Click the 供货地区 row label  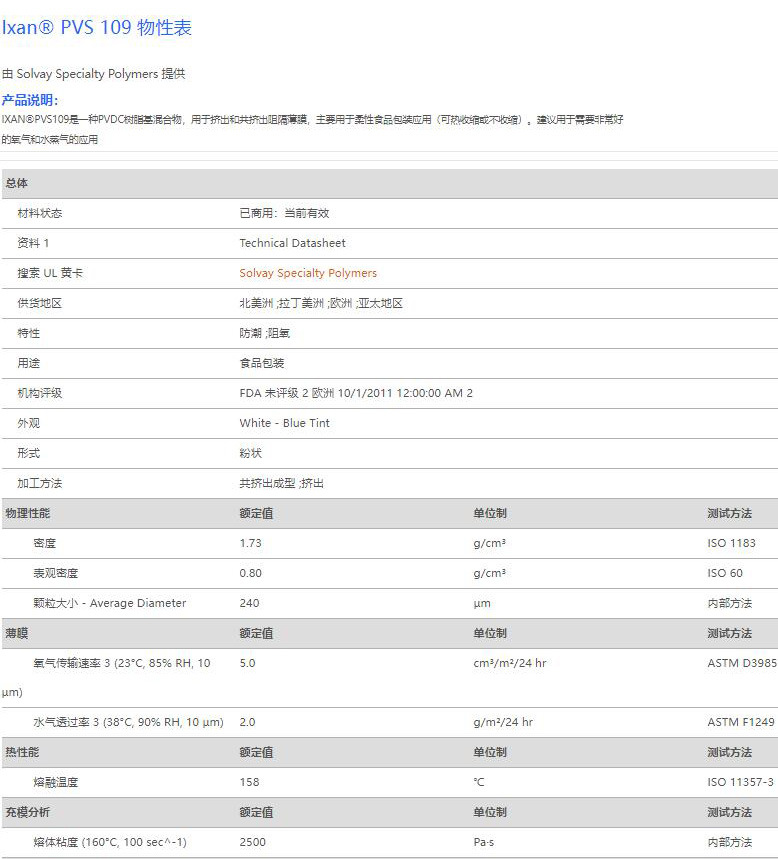click(x=39, y=303)
